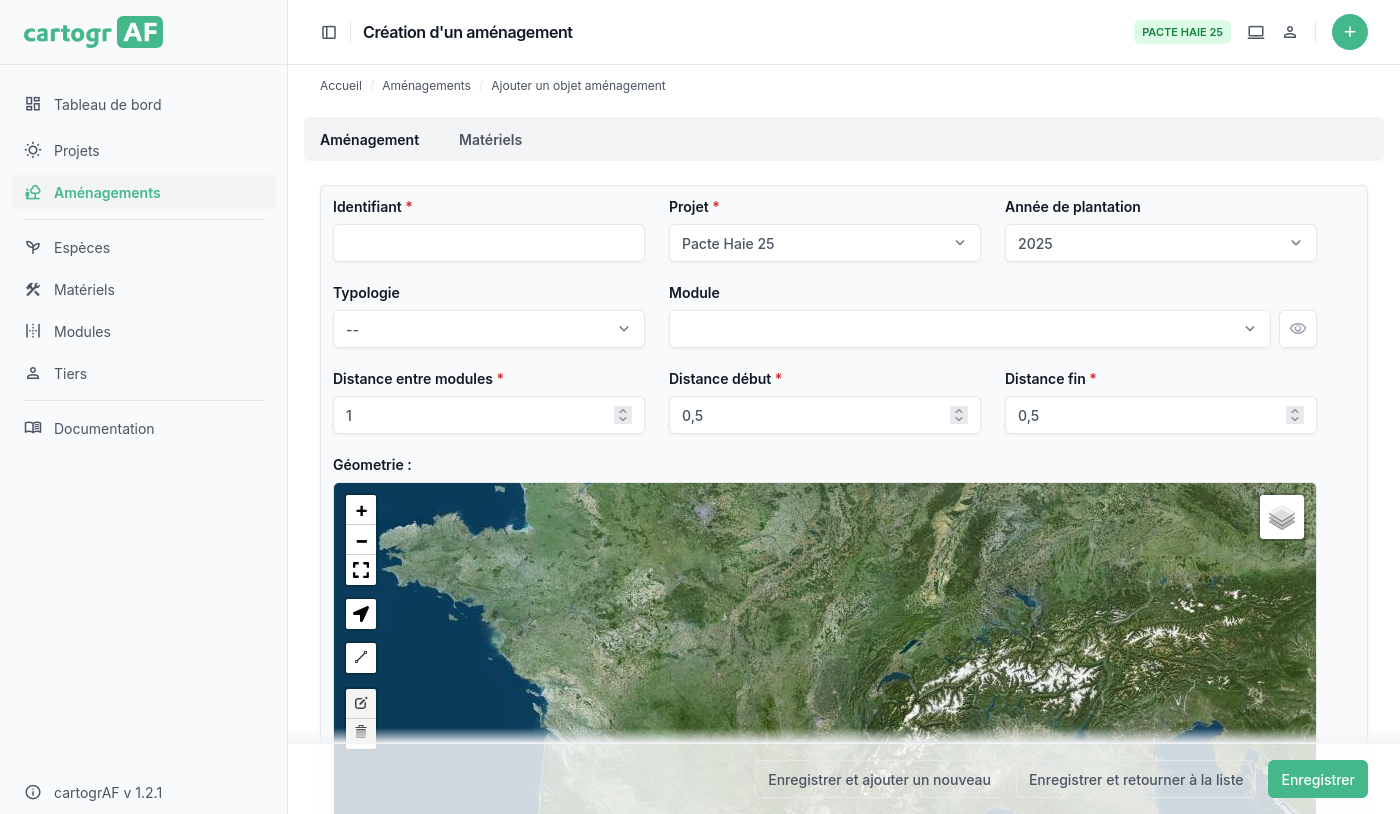The image size is (1400, 814).
Task: Open the Typologie dropdown
Action: pos(488,329)
